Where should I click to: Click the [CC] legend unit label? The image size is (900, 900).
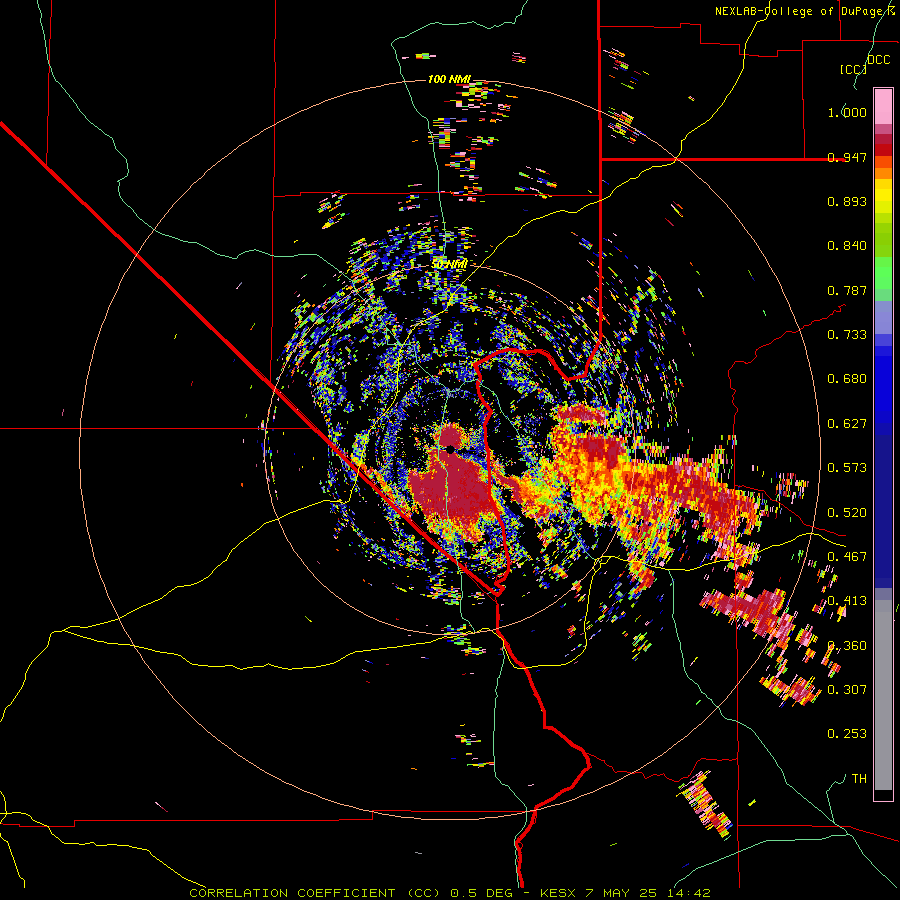pyautogui.click(x=853, y=69)
